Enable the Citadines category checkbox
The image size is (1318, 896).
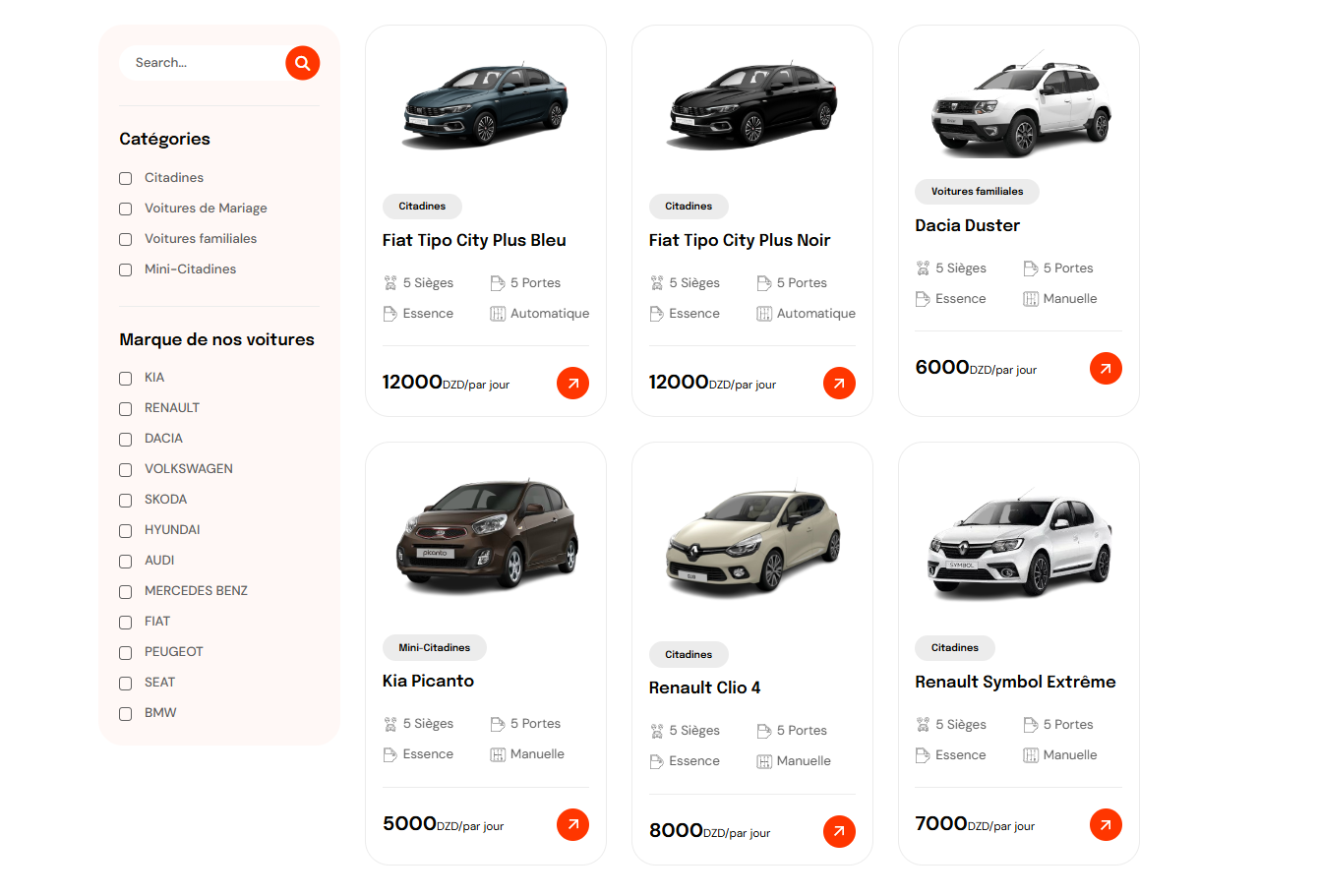[126, 178]
